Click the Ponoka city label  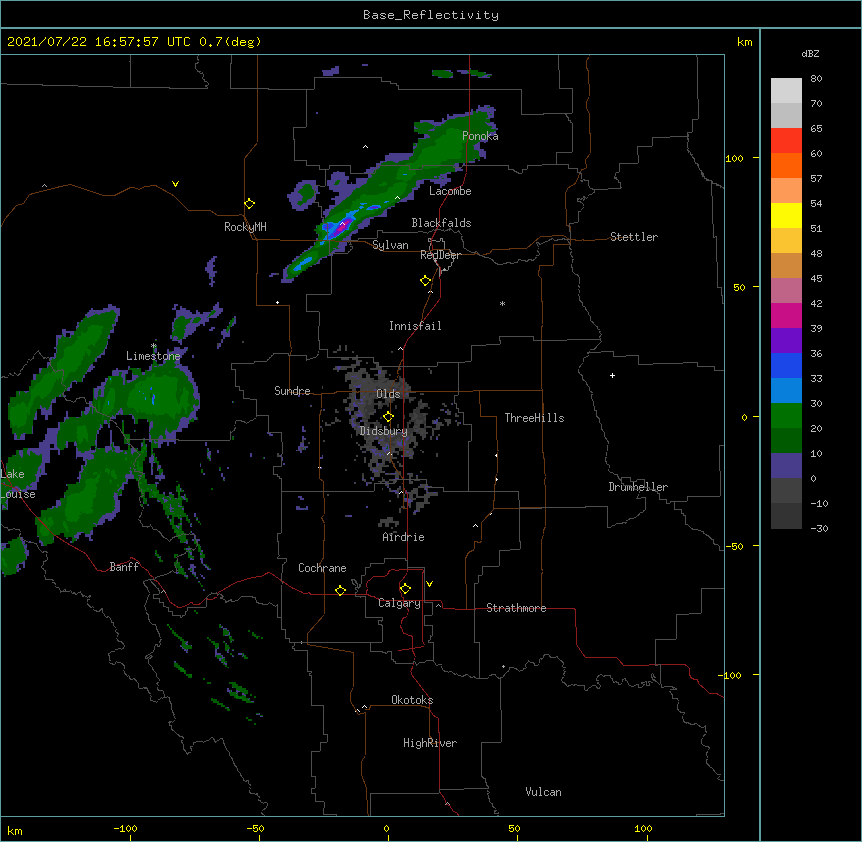click(480, 136)
